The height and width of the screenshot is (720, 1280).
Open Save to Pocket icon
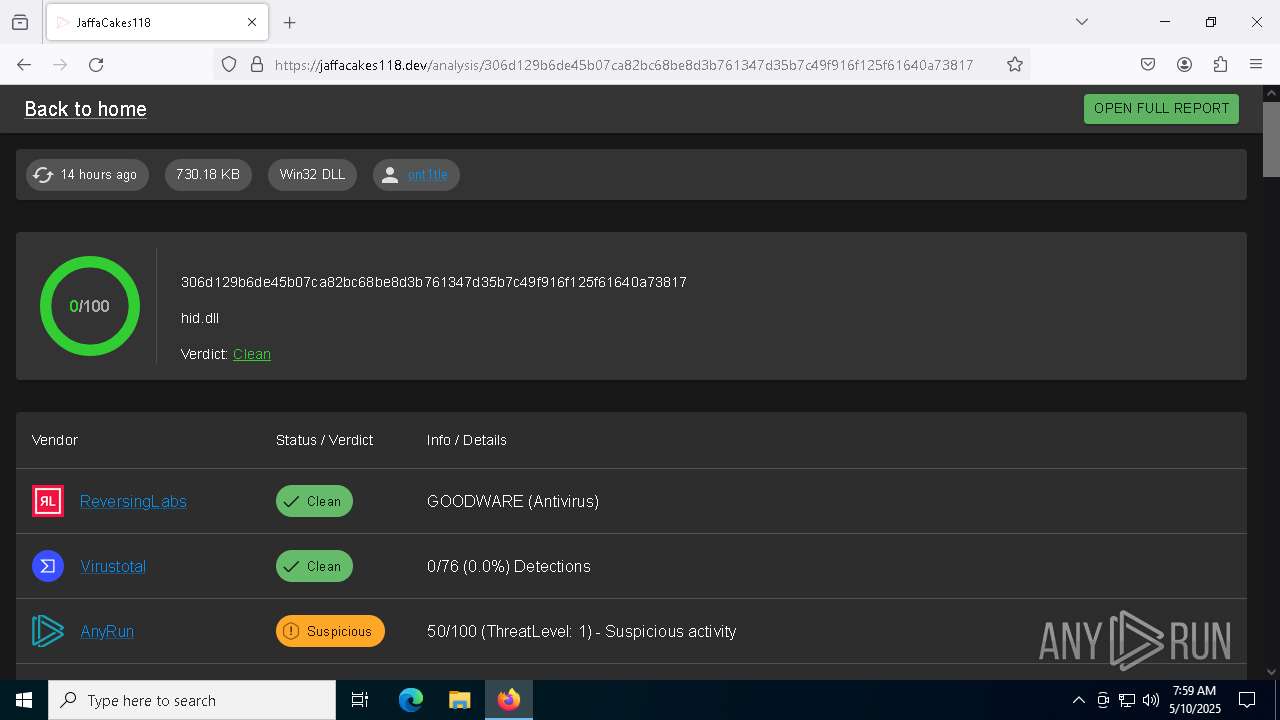click(x=1148, y=64)
